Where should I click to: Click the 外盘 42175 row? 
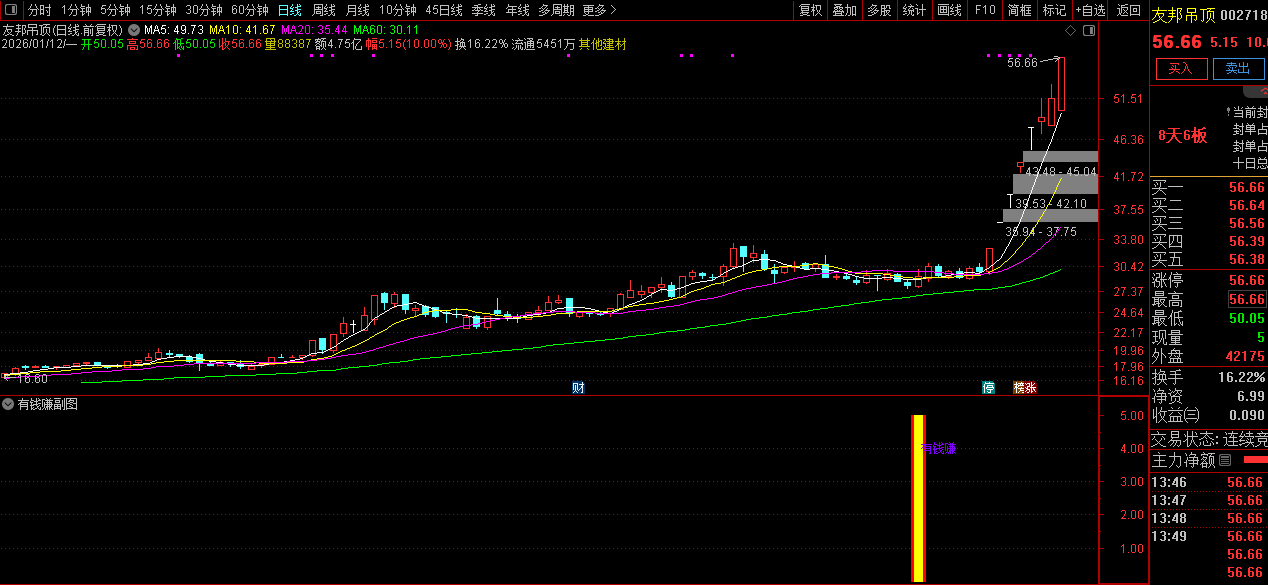click(1209, 356)
